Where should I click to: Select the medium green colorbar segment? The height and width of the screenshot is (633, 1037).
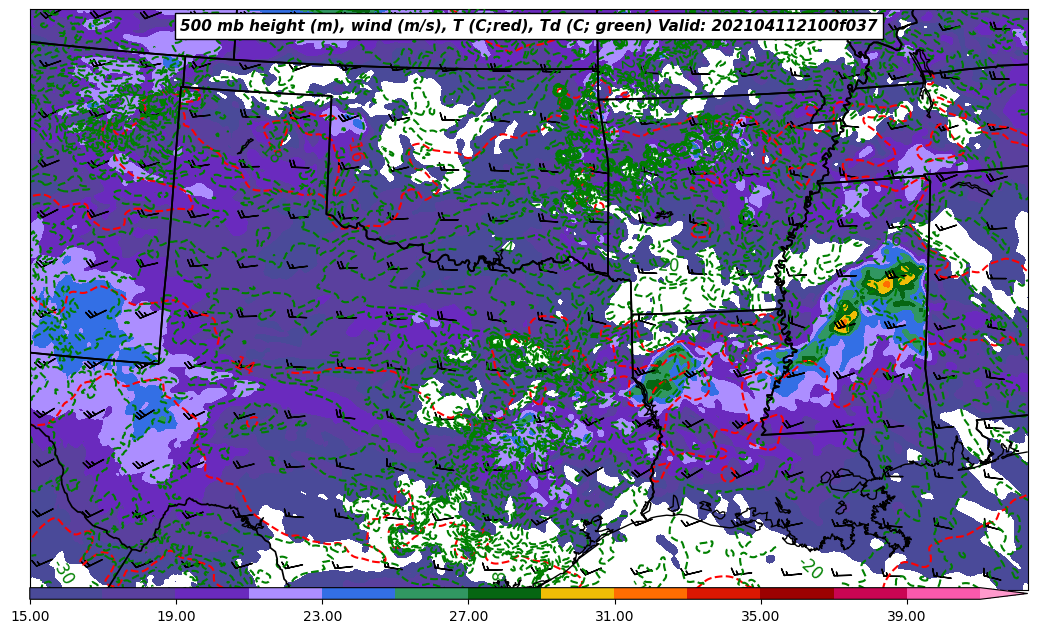[432, 593]
